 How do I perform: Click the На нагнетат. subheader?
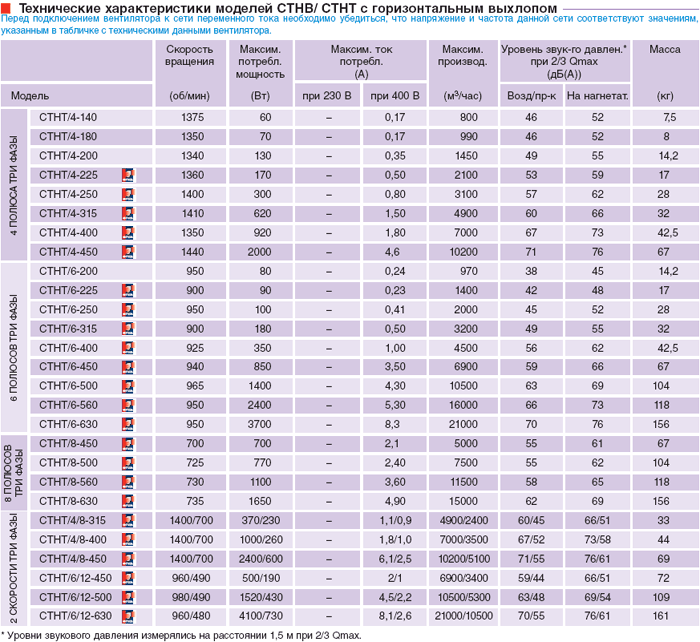pyautogui.click(x=597, y=96)
